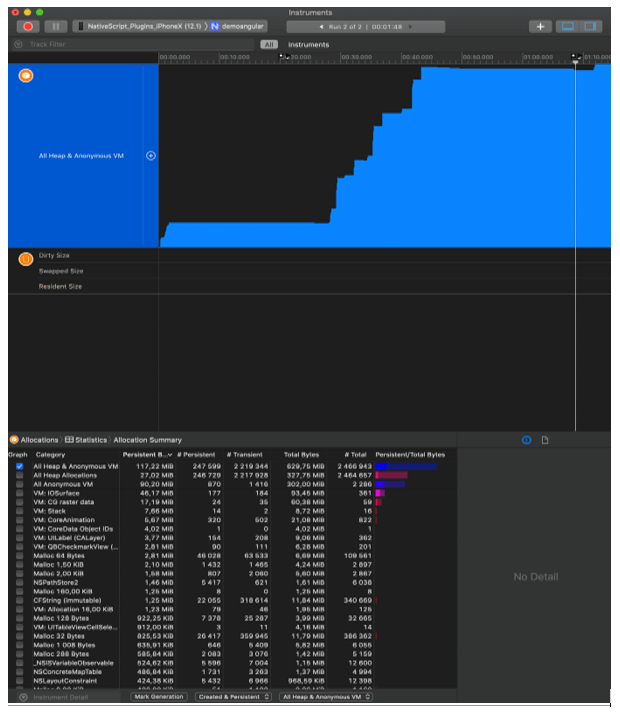The height and width of the screenshot is (714, 620).
Task: Click the document icon in the inspector header
Action: pyautogui.click(x=545, y=440)
